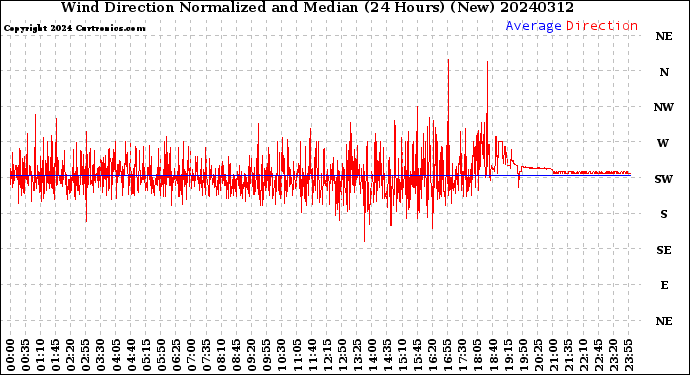Image resolution: width=690 pixels, height=375 pixels.
Task: Click the 19:15 time axis label
Action: click(x=508, y=355)
